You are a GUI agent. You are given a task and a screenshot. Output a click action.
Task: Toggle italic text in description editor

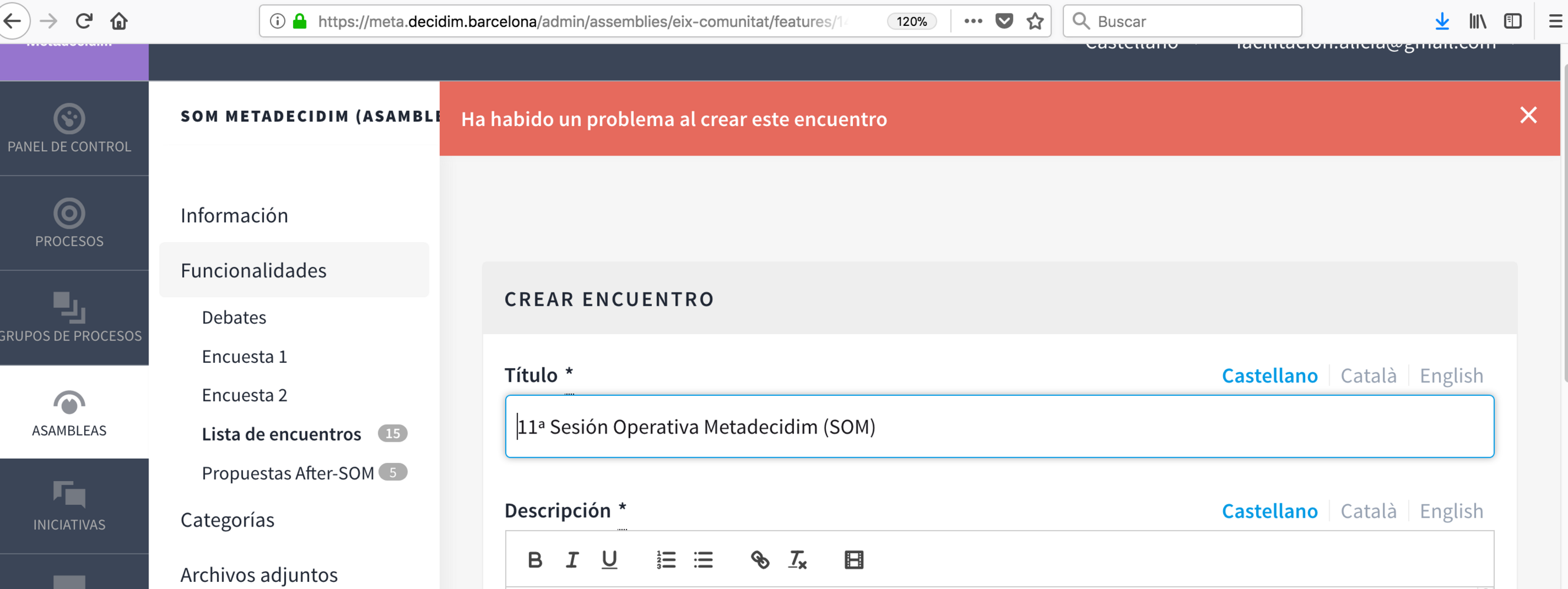coord(572,559)
